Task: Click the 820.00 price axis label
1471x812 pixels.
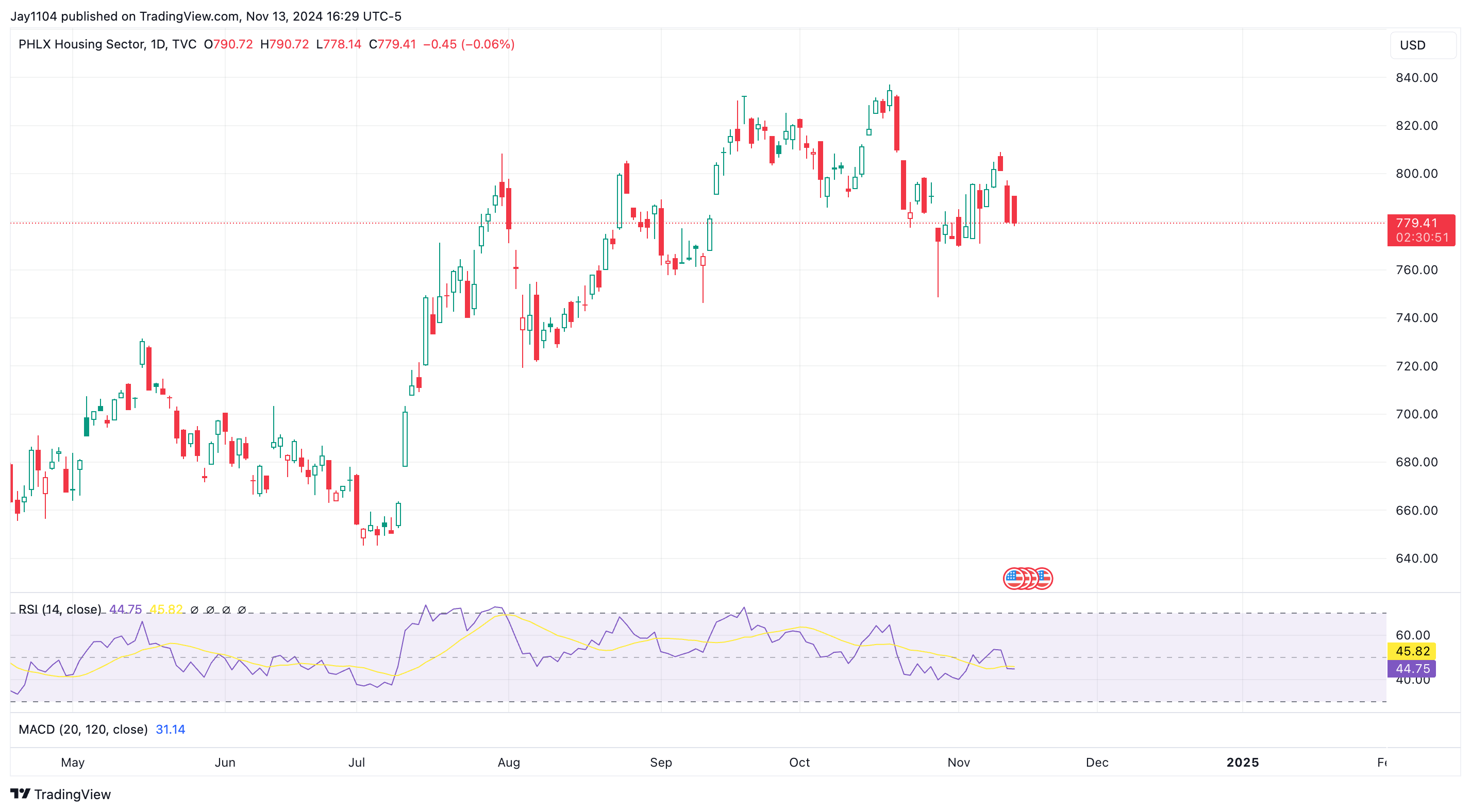Action: coord(1417,126)
